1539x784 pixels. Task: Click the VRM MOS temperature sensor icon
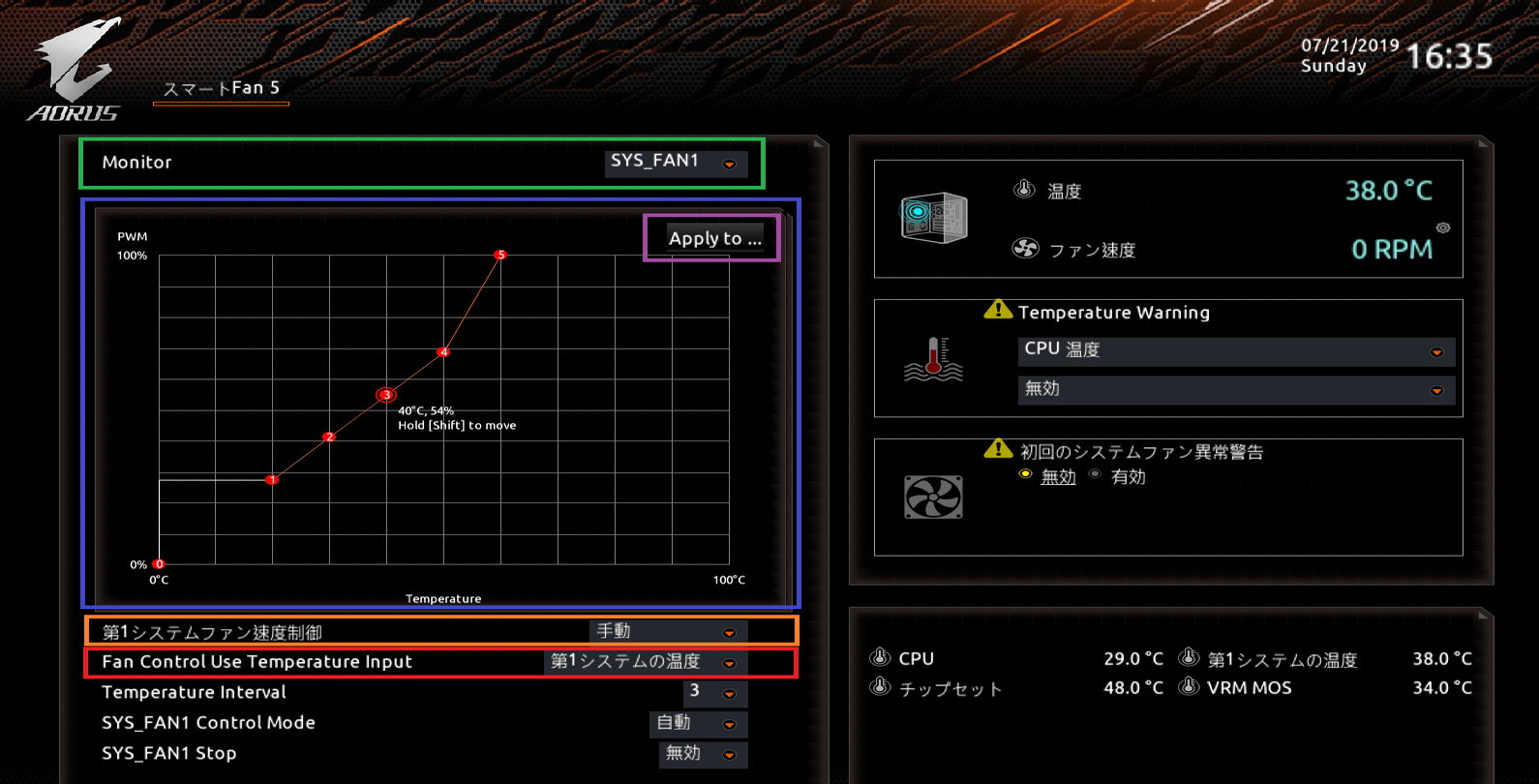pos(1189,687)
